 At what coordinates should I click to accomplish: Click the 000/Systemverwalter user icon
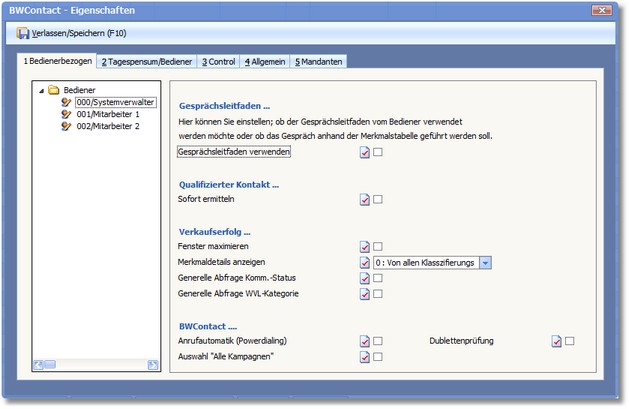(66, 102)
